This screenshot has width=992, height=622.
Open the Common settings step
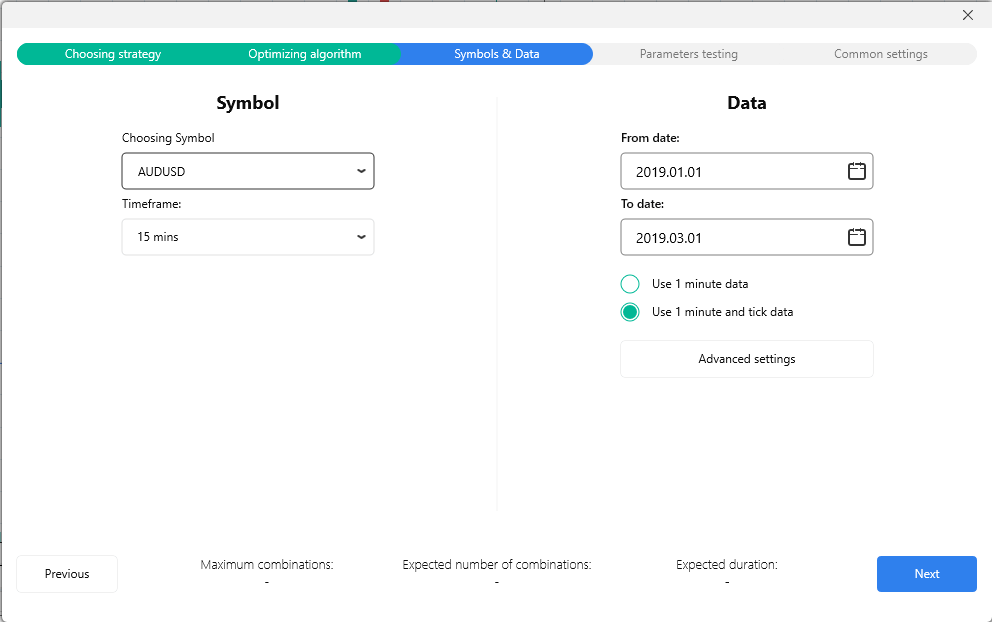coord(880,54)
